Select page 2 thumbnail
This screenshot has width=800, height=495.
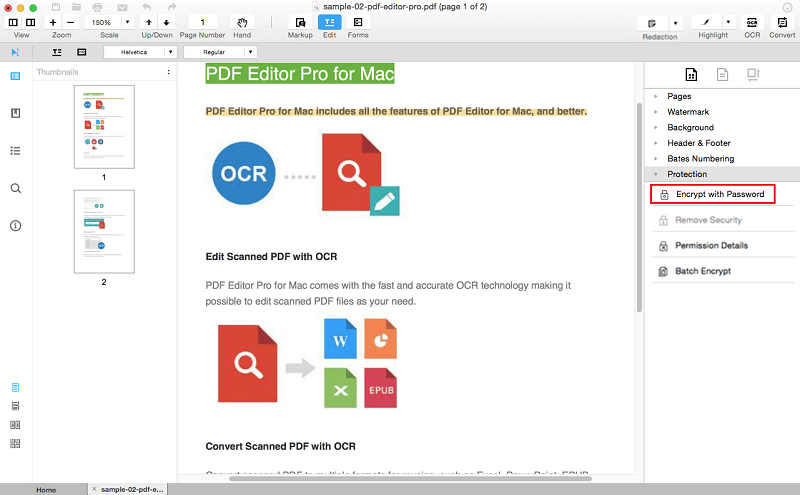point(104,231)
